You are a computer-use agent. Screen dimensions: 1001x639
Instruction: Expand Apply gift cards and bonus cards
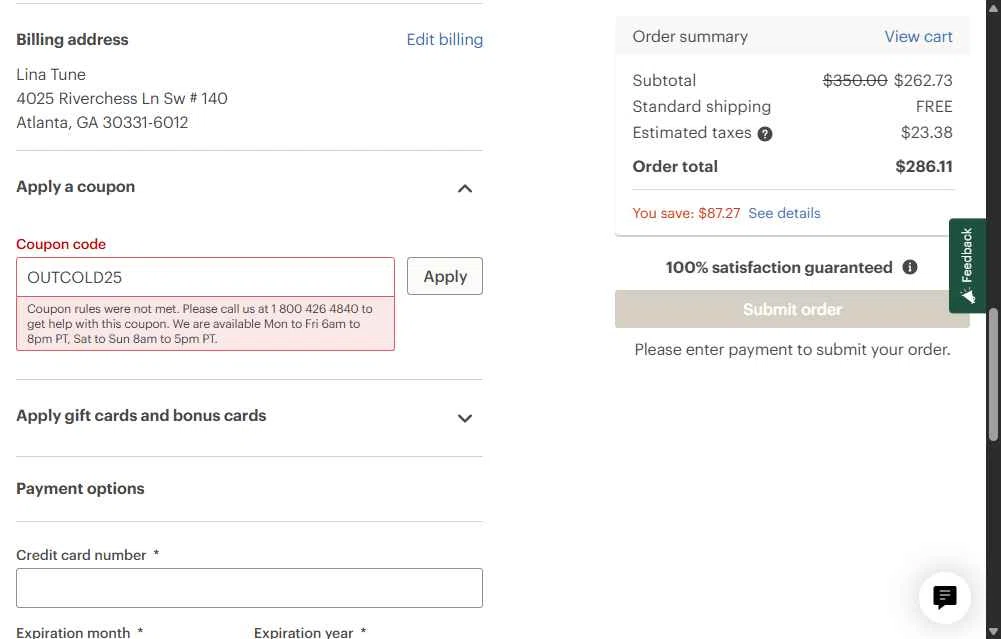pyautogui.click(x=465, y=418)
